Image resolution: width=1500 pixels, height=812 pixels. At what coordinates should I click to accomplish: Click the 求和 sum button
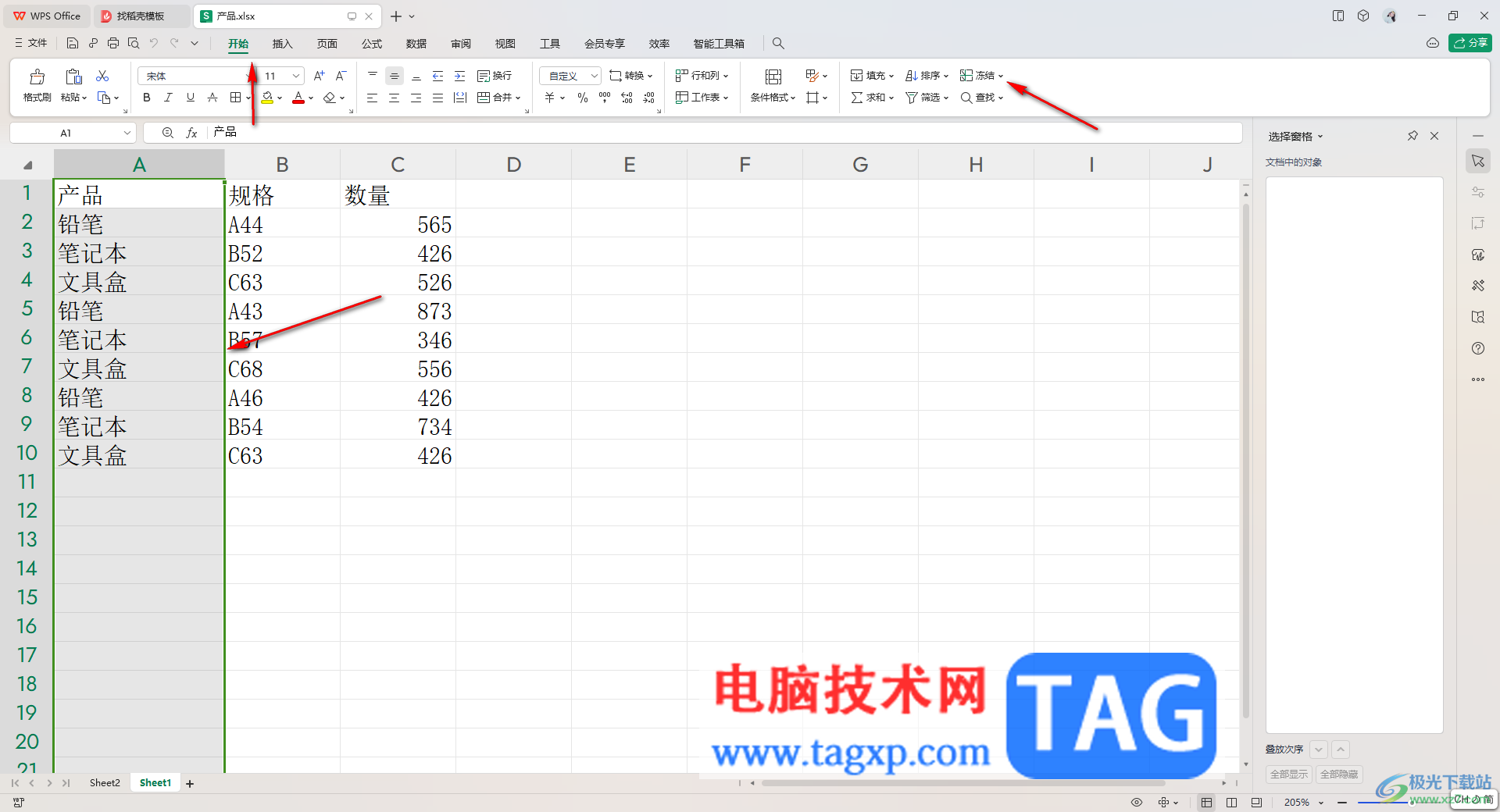tap(872, 98)
